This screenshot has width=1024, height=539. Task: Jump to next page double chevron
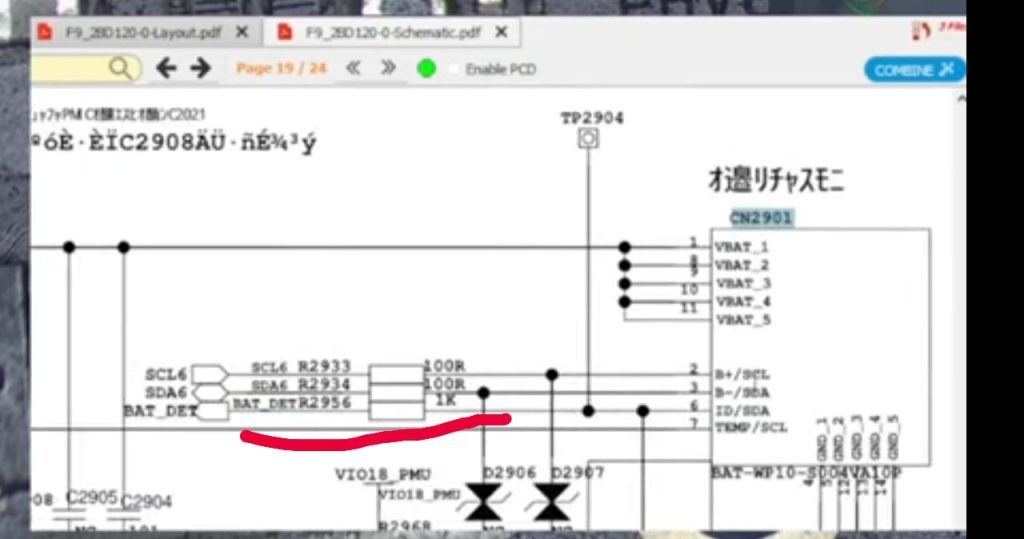[388, 69]
